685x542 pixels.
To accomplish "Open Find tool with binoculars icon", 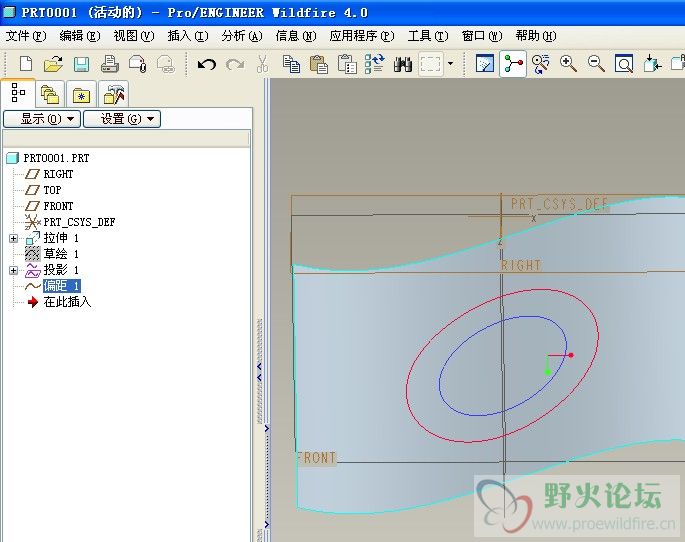I will (403, 65).
